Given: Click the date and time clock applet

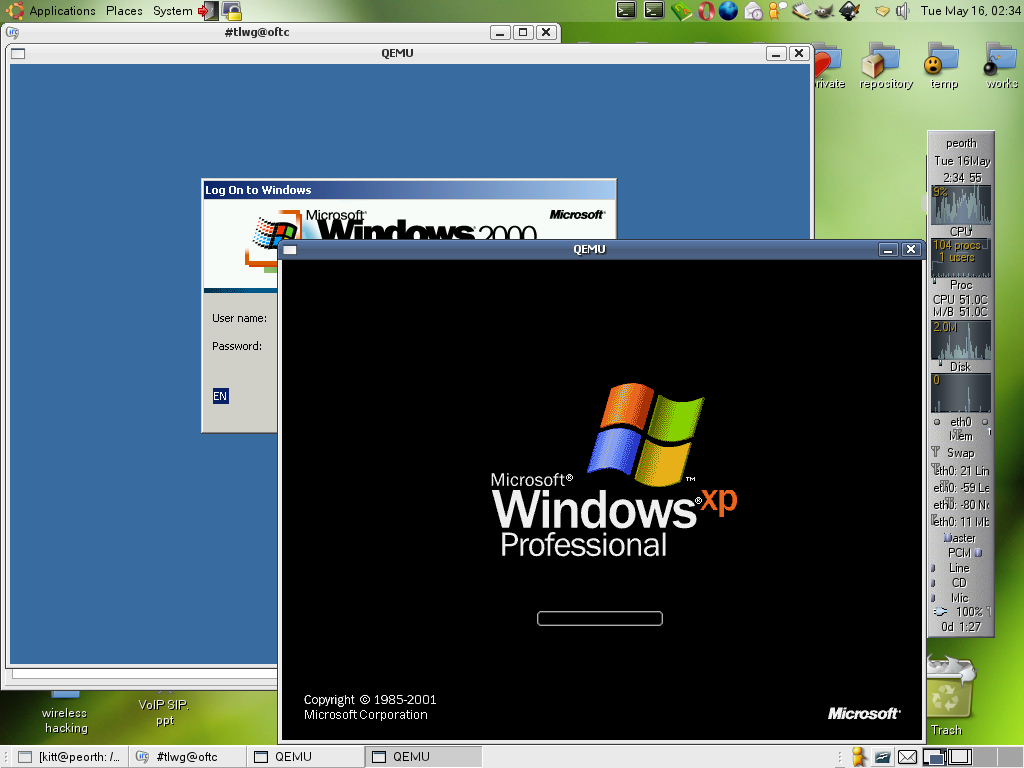Looking at the screenshot, I should [x=970, y=10].
